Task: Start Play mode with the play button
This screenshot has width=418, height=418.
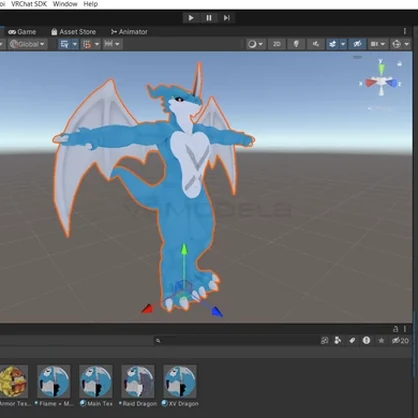Action: 191,18
